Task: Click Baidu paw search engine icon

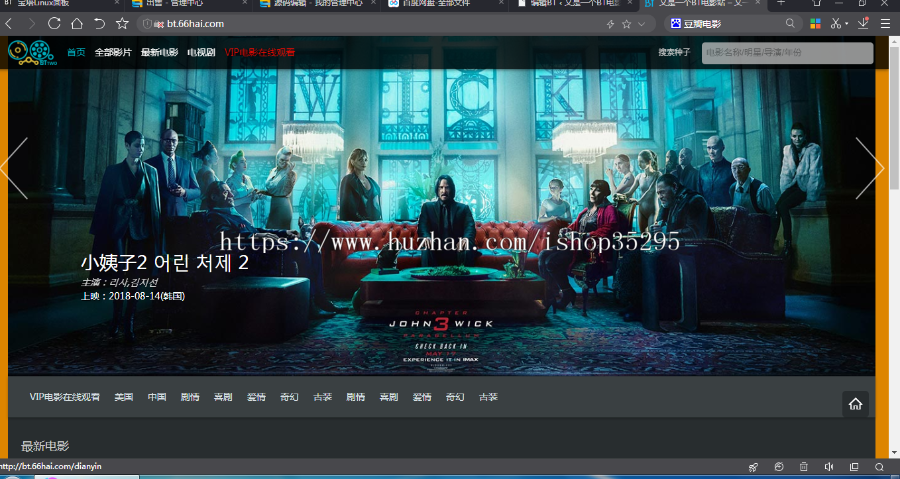Action: [x=676, y=24]
